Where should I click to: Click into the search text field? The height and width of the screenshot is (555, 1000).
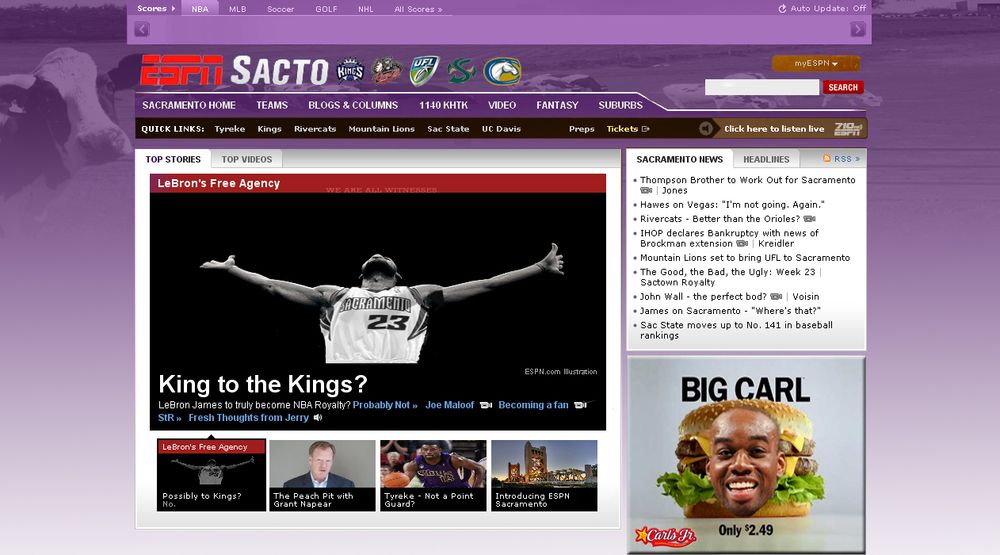pyautogui.click(x=761, y=87)
